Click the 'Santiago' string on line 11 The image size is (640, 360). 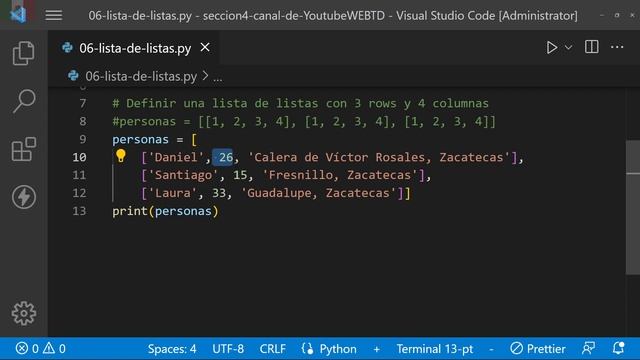pyautogui.click(x=183, y=175)
